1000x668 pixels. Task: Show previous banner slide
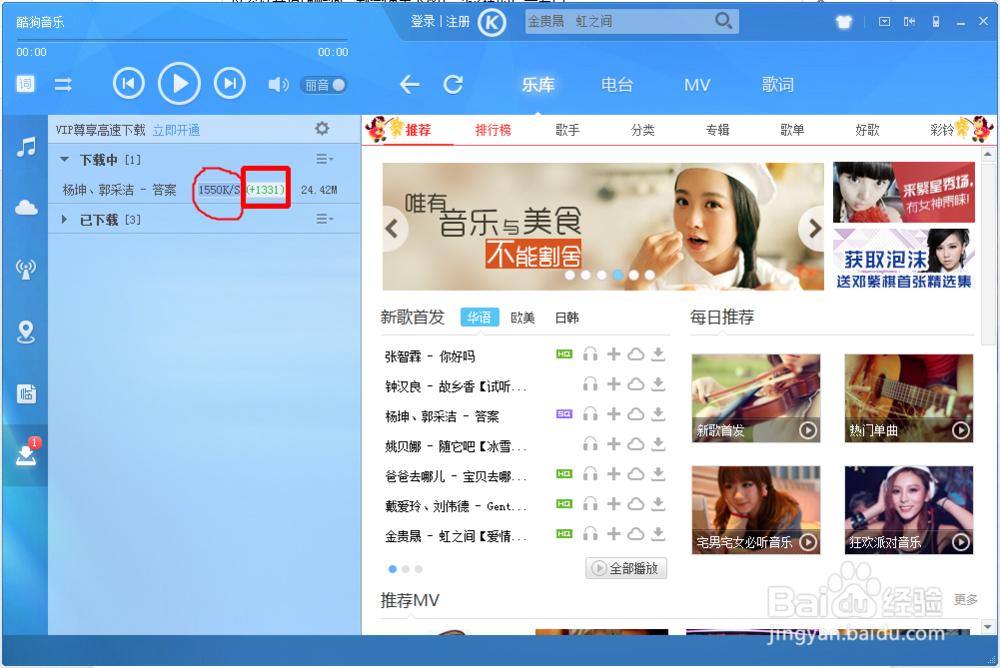click(392, 228)
